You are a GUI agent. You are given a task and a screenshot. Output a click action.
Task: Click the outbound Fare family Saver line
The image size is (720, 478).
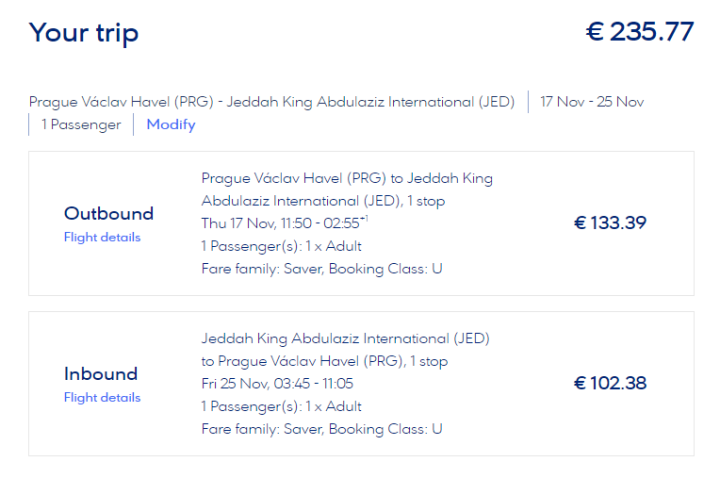click(322, 269)
